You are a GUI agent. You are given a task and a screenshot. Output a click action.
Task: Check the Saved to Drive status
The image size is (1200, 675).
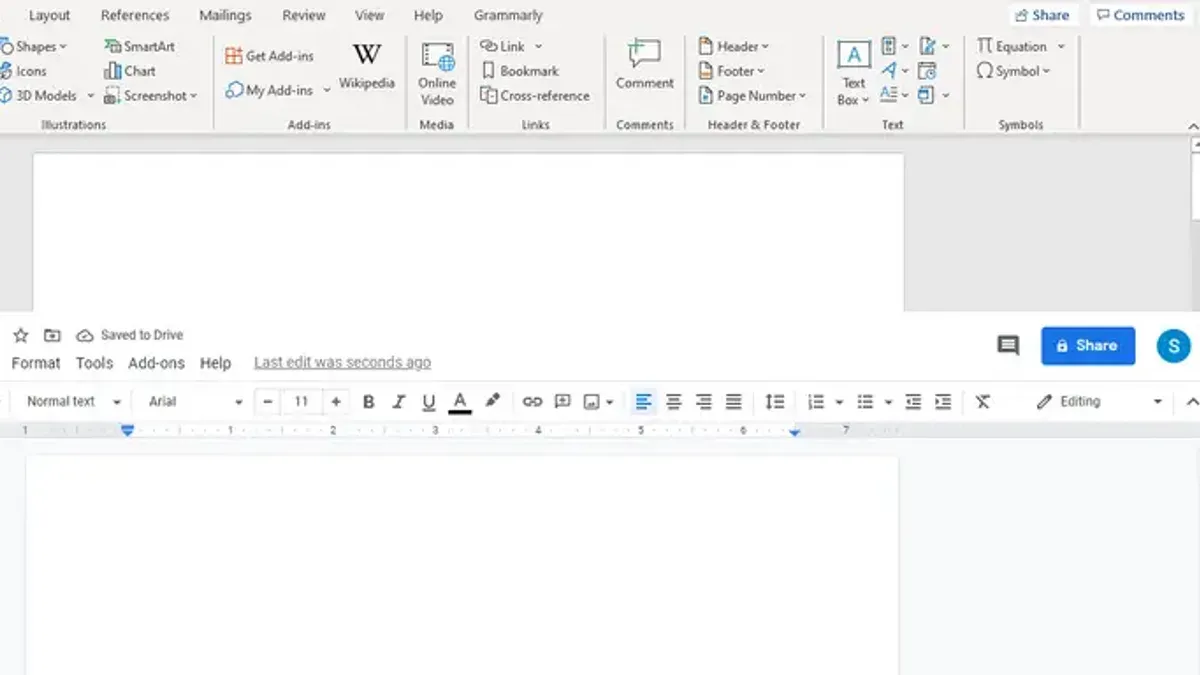[x=130, y=335]
